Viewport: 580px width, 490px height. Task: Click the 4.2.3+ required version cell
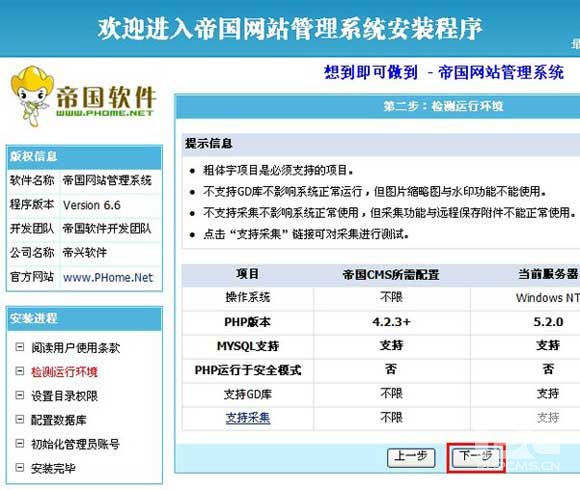(x=391, y=322)
